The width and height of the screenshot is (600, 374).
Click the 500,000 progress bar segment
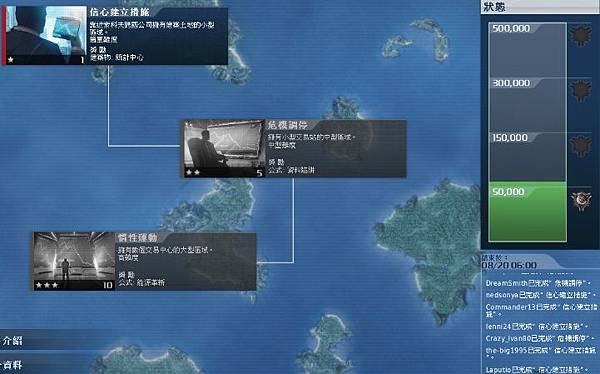click(x=527, y=50)
